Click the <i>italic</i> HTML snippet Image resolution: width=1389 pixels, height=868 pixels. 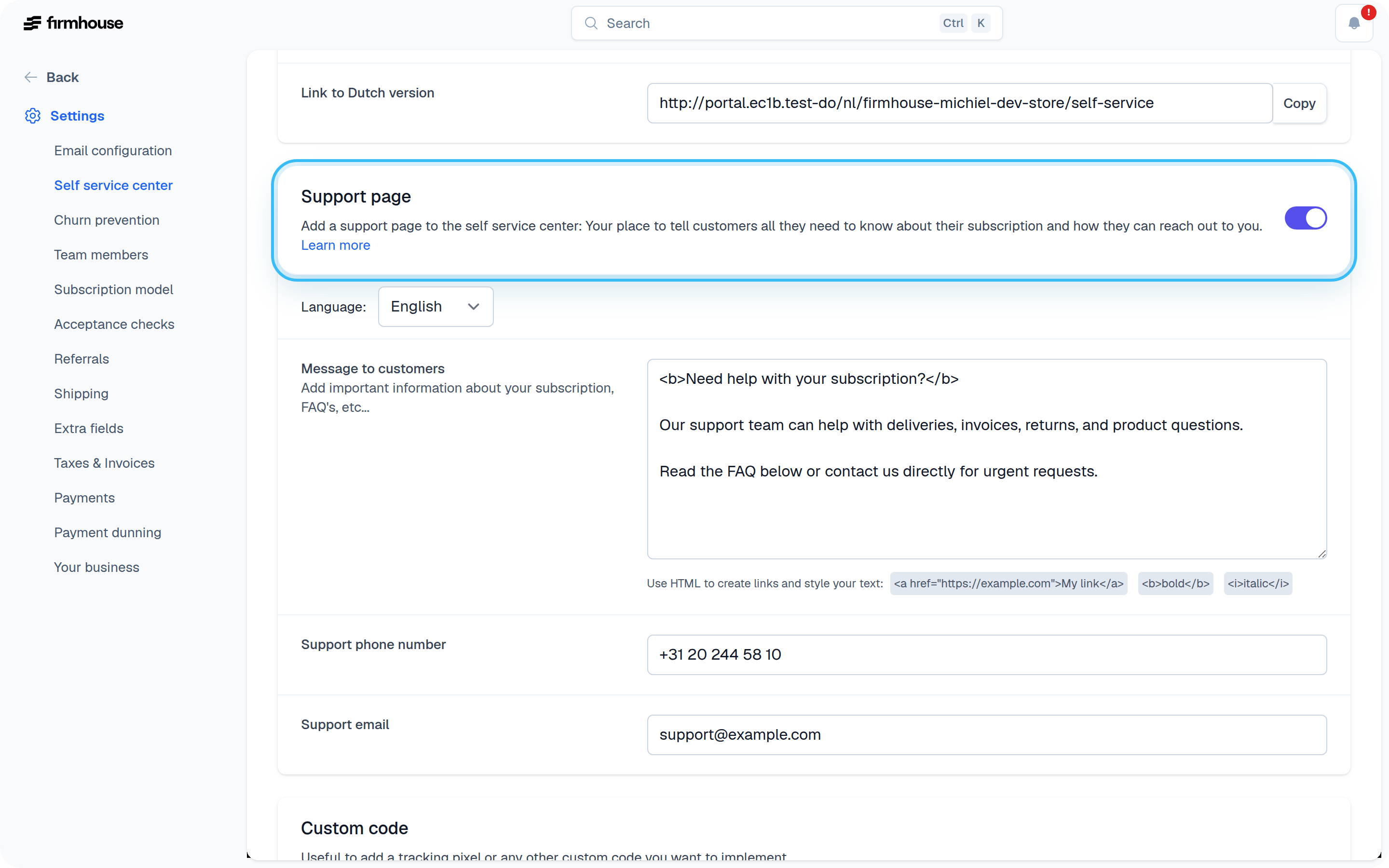pyautogui.click(x=1257, y=583)
